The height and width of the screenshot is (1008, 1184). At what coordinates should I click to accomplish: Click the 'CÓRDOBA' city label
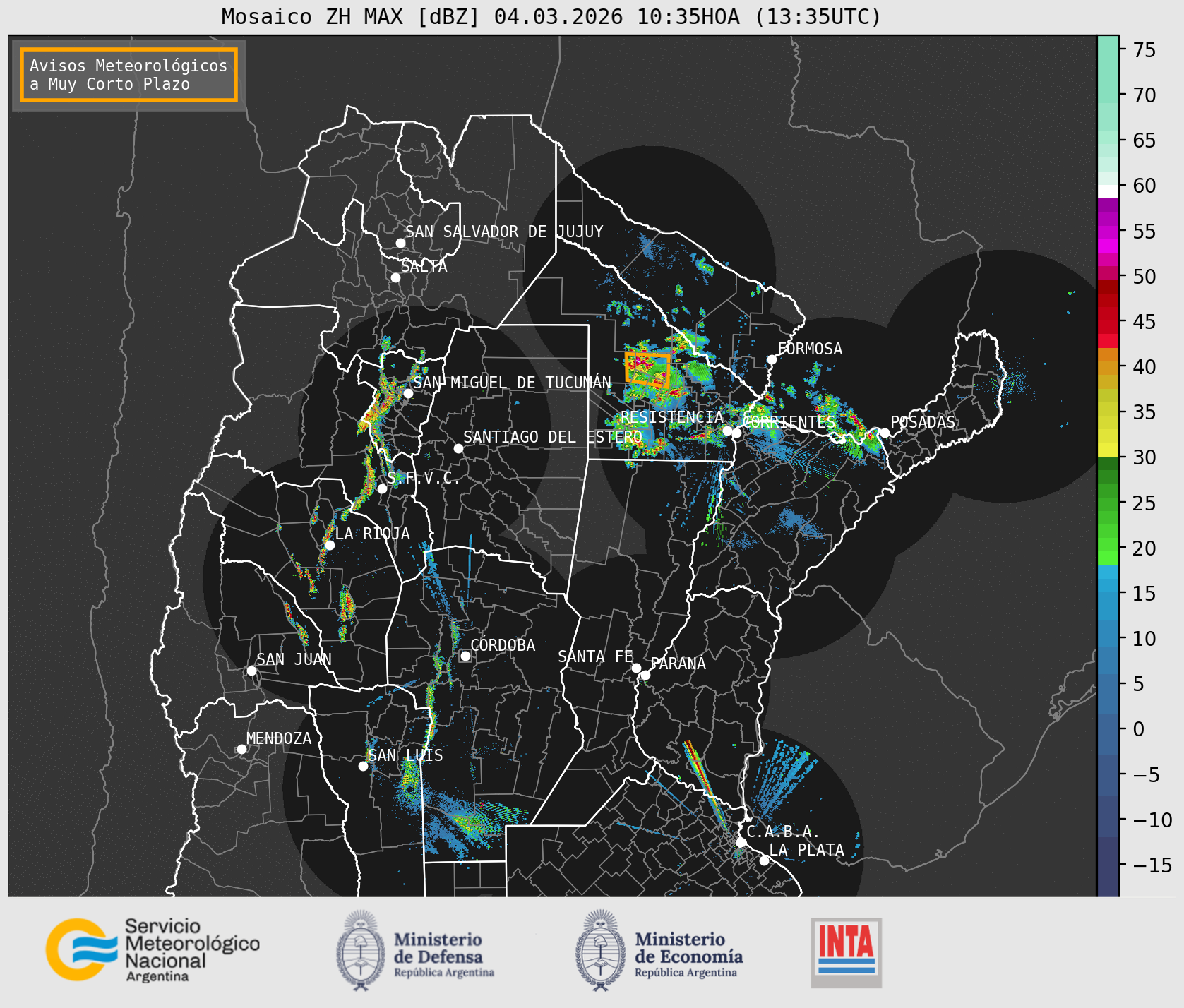point(503,645)
